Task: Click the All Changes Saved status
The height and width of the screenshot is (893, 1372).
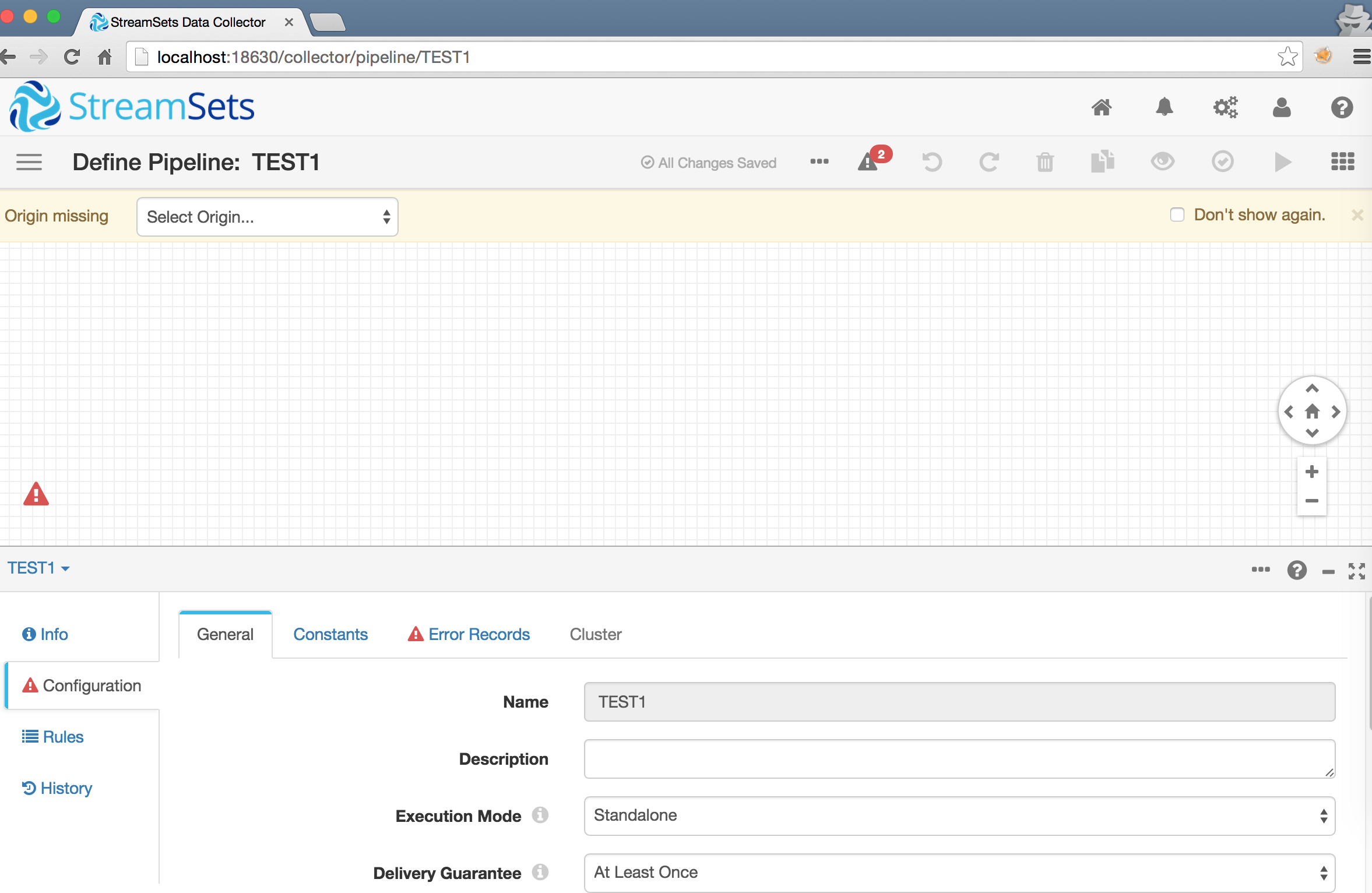Action: click(709, 163)
